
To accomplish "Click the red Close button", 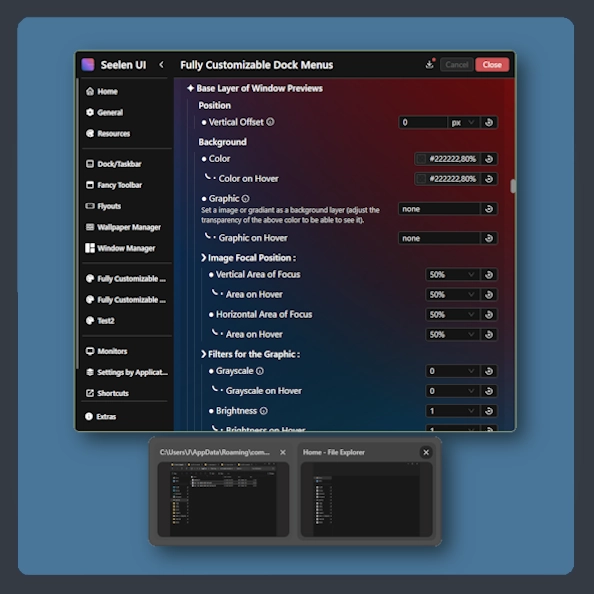I will tap(492, 65).
